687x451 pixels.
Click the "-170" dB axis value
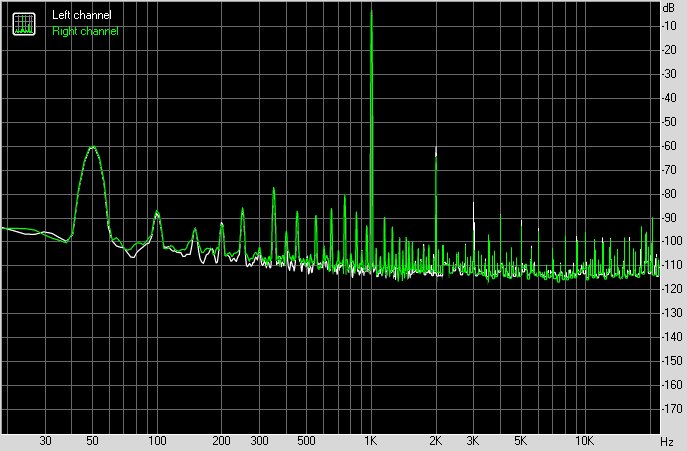click(672, 408)
